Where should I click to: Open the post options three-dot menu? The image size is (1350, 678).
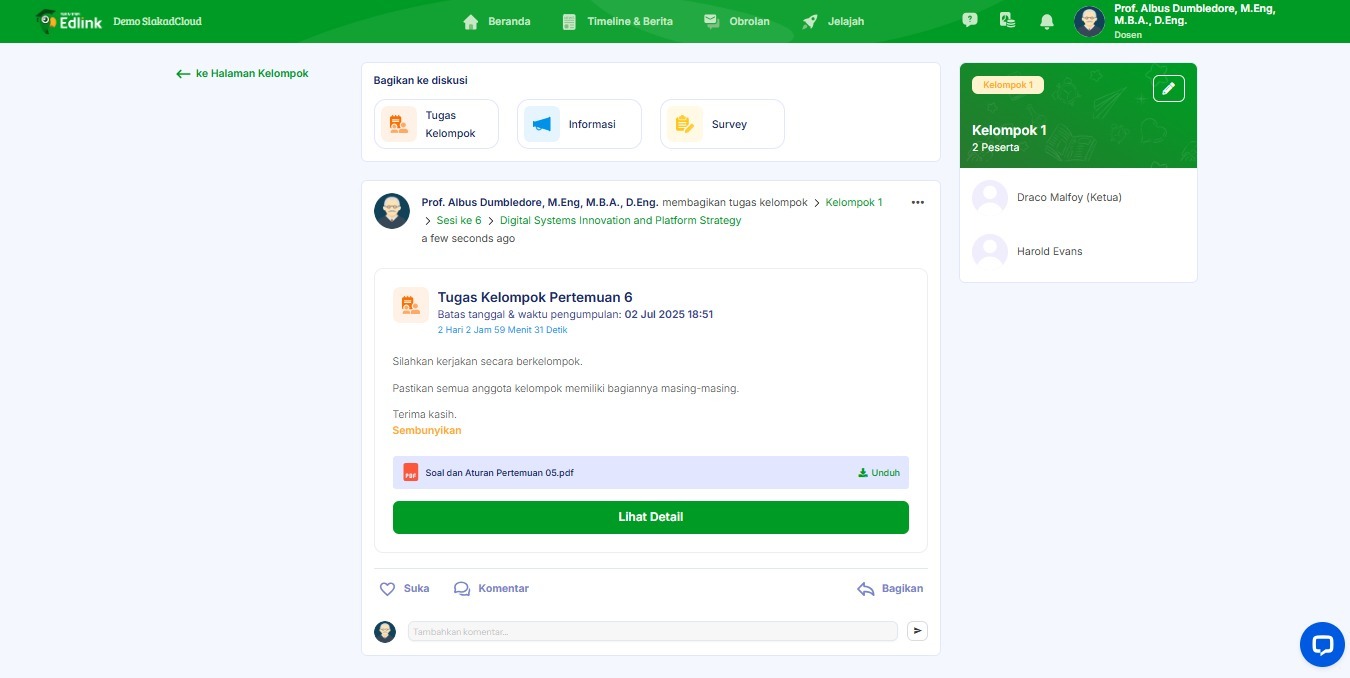917,202
